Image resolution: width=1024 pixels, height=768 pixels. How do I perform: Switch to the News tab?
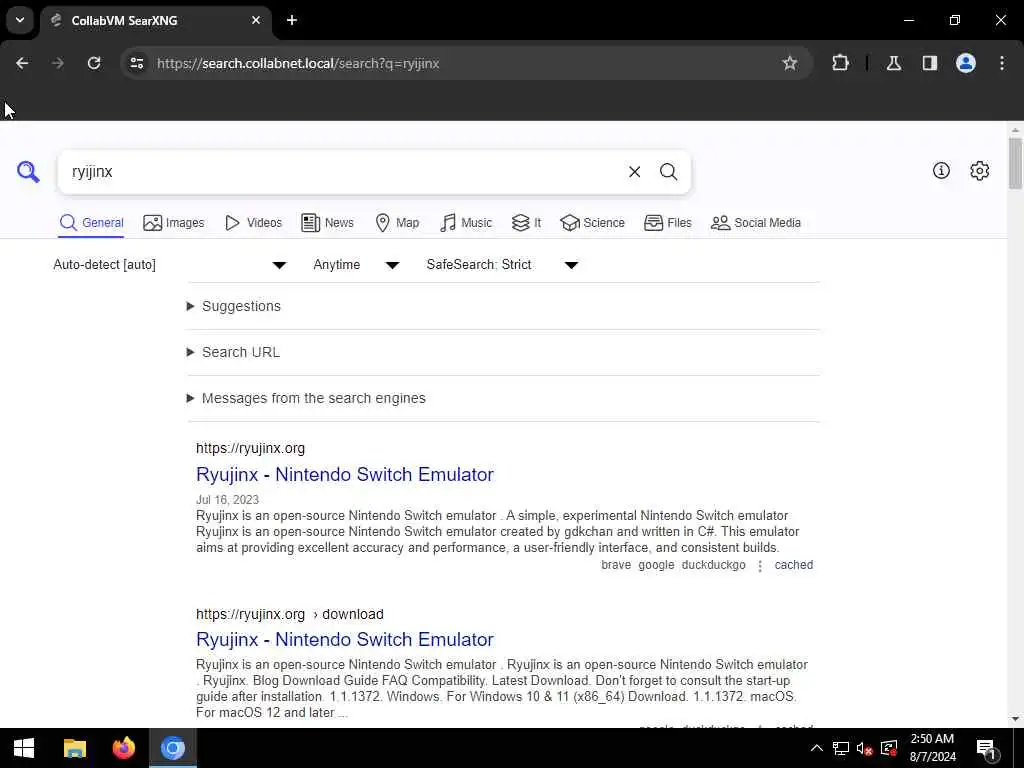pos(327,223)
